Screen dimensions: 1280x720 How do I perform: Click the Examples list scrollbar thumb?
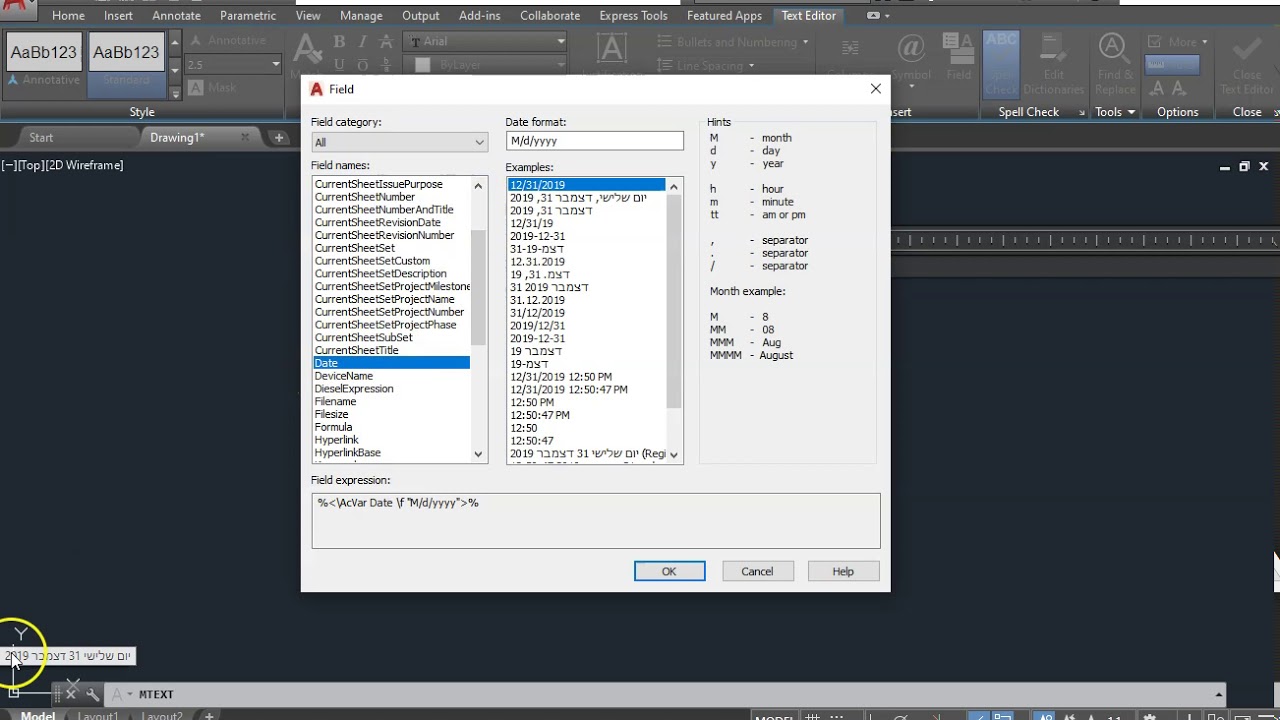pyautogui.click(x=674, y=302)
